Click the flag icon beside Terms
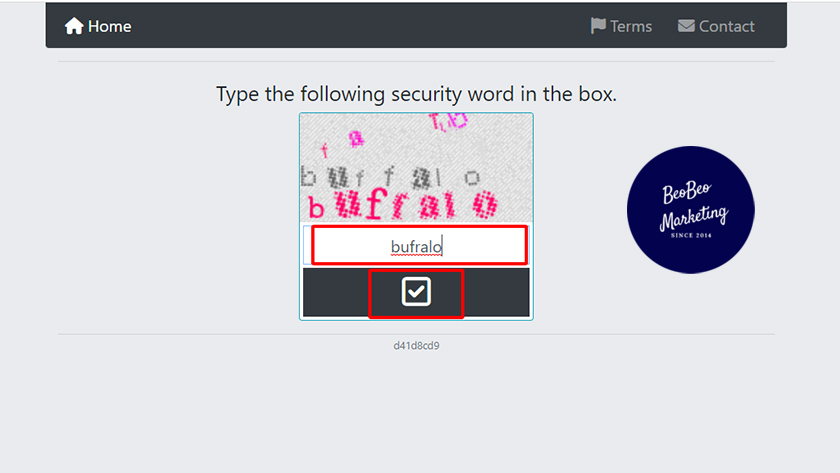Image resolution: width=840 pixels, height=473 pixels. pos(598,26)
